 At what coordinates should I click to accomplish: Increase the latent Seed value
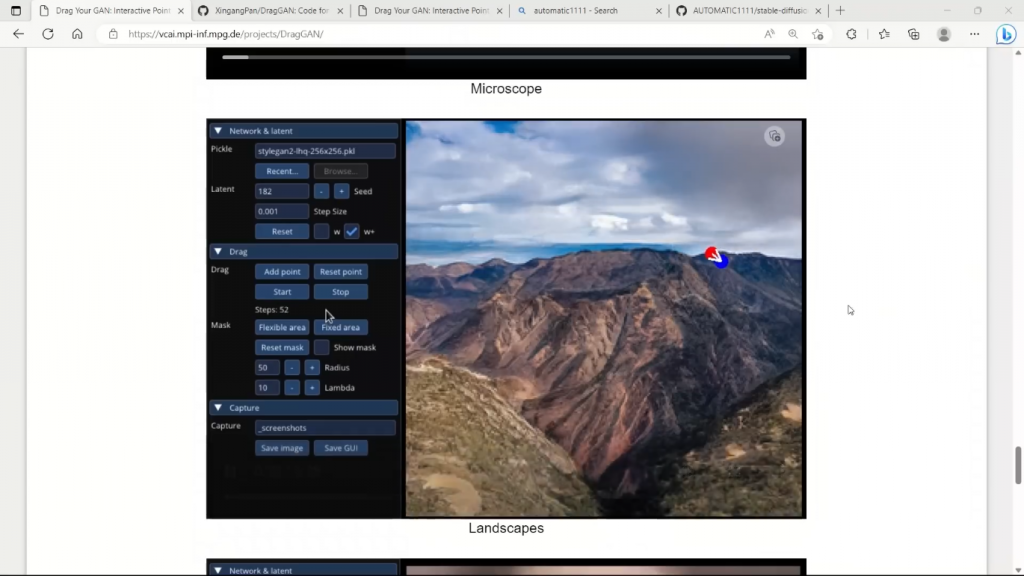pos(341,191)
